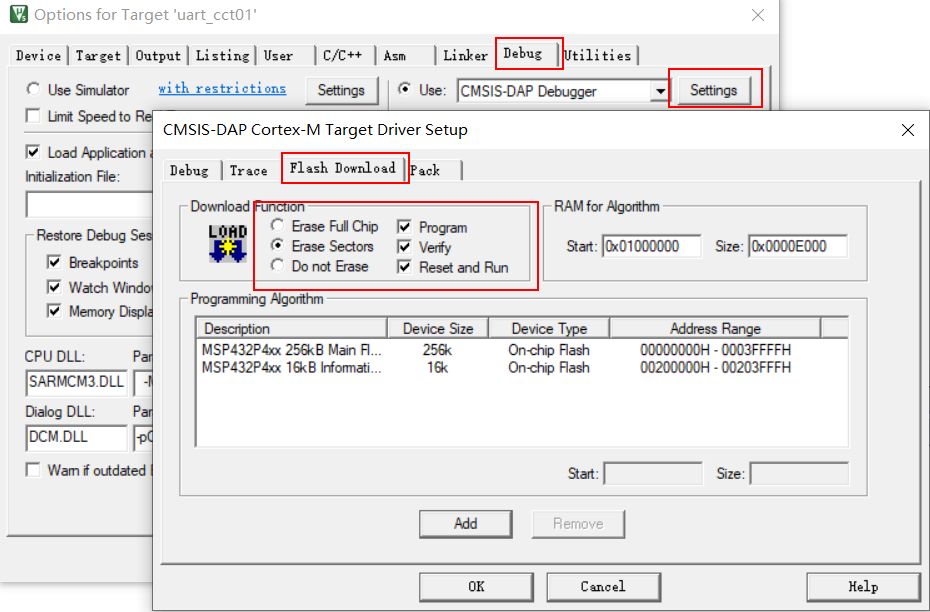The image size is (930, 612).
Task: Click the address range 00200000H - 00203FFFH
Action: tap(715, 368)
